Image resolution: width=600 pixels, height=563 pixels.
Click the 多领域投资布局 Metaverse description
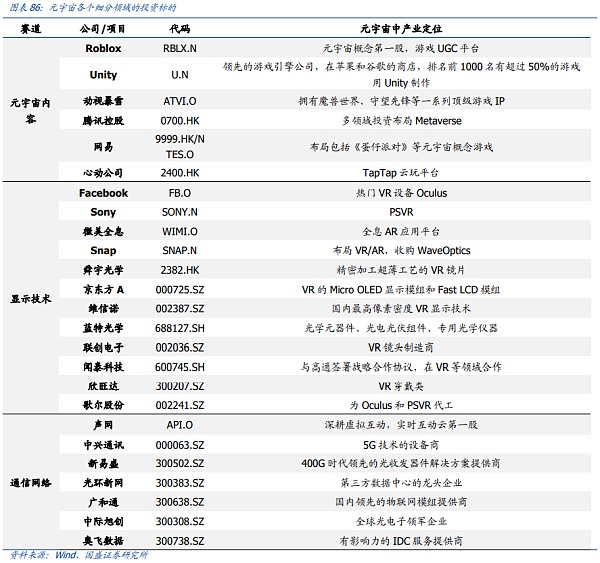tap(401, 121)
